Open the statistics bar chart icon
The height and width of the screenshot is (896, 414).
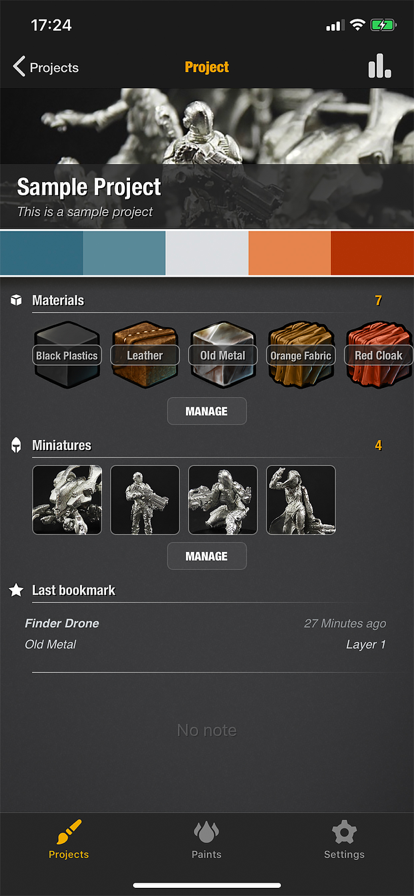[x=380, y=67]
